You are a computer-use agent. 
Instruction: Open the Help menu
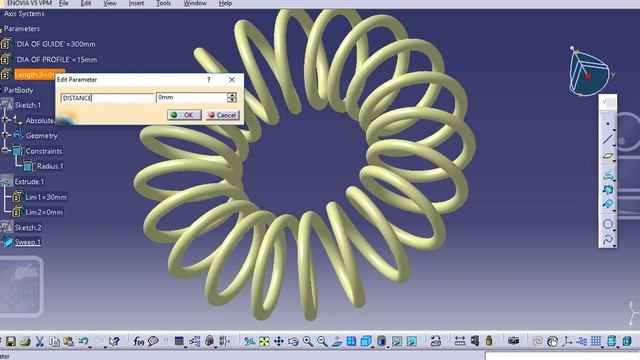pyautogui.click(x=225, y=3)
